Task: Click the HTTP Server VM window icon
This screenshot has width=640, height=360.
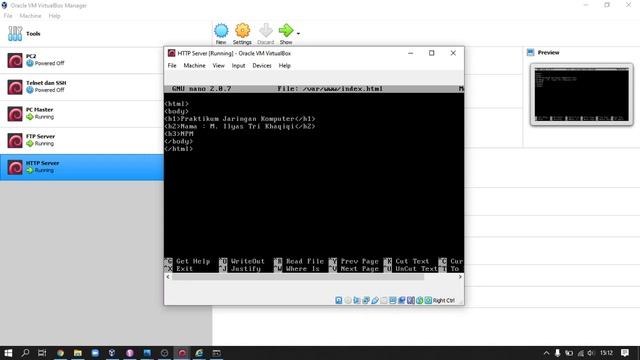Action: 171,53
